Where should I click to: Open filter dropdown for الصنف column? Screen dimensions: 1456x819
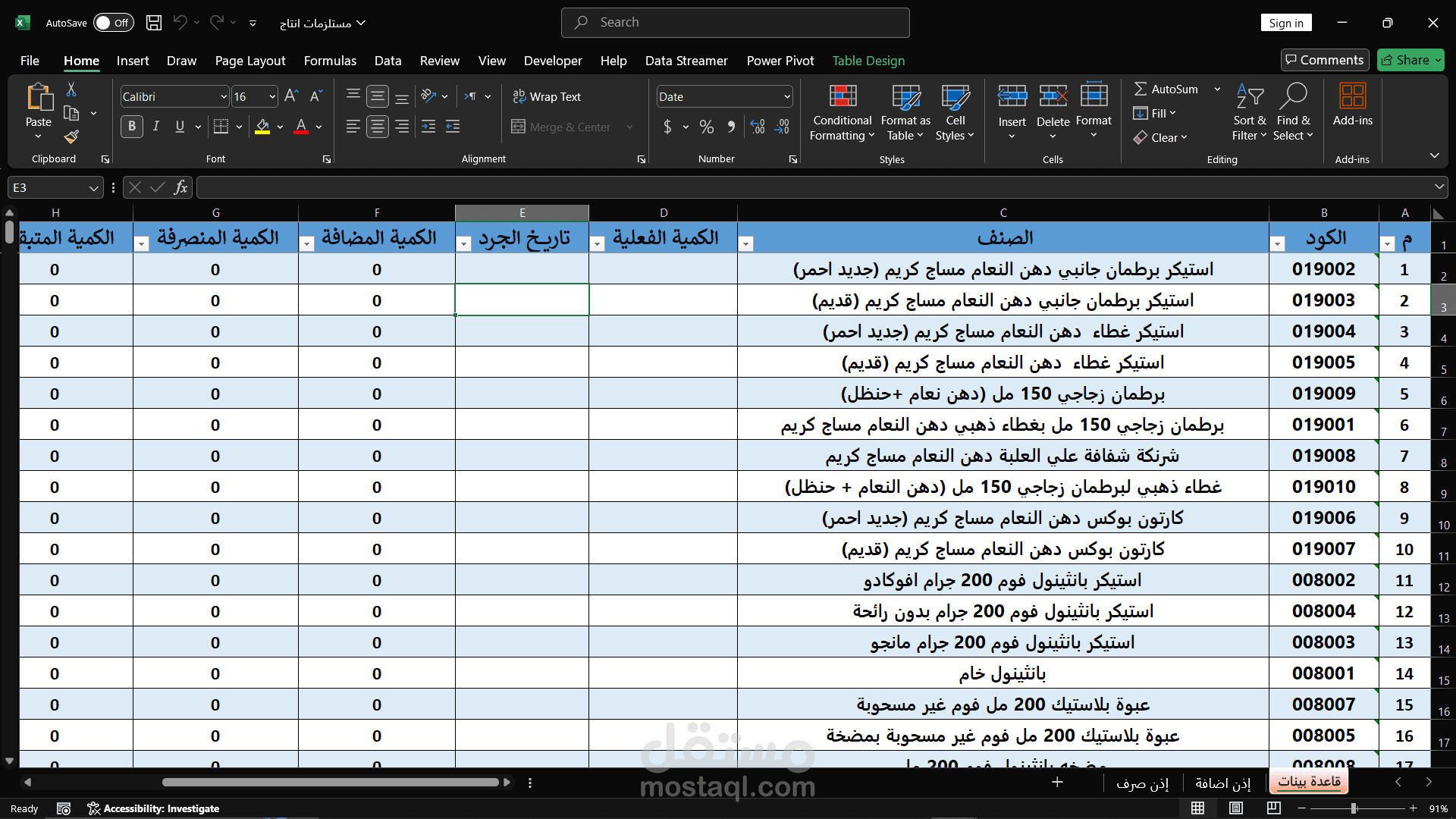(x=745, y=243)
